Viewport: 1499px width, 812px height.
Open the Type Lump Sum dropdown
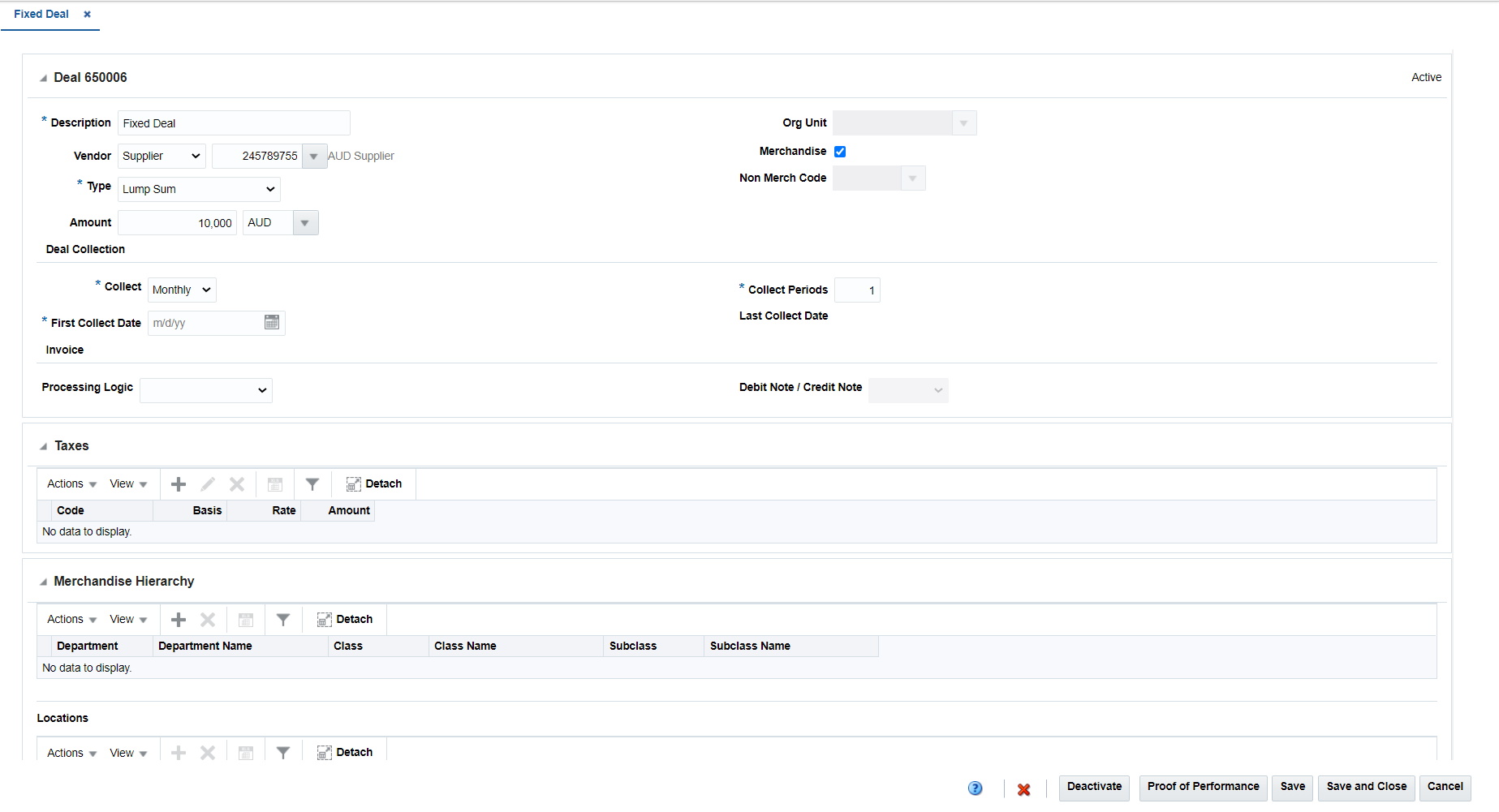point(199,189)
